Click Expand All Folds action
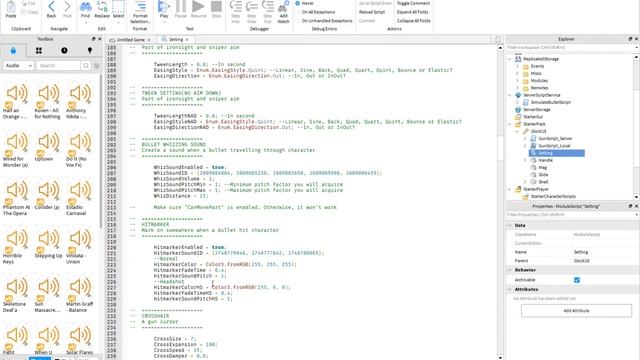Screen dimensions: 640x360 pyautogui.click(x=412, y=12)
